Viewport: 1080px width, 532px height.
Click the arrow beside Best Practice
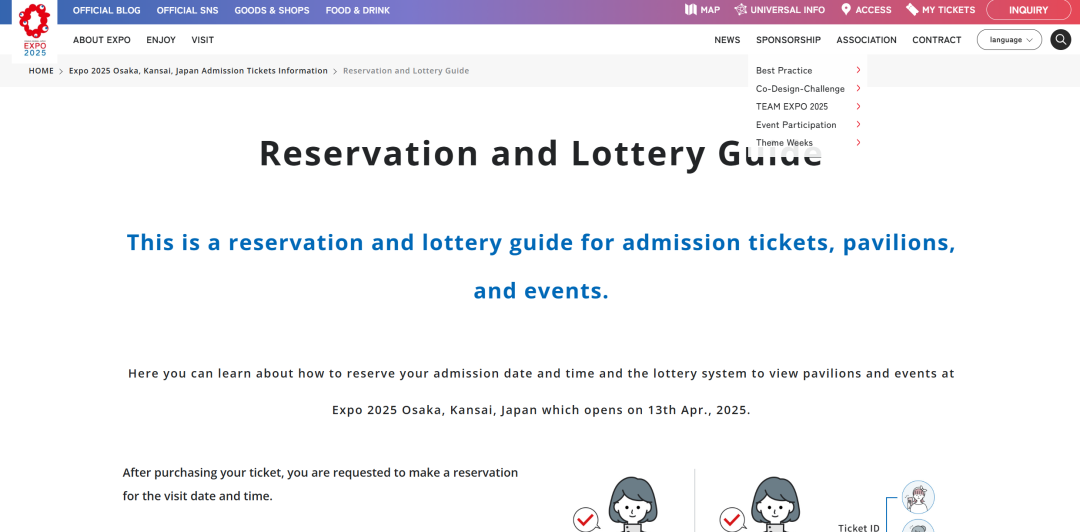[858, 70]
